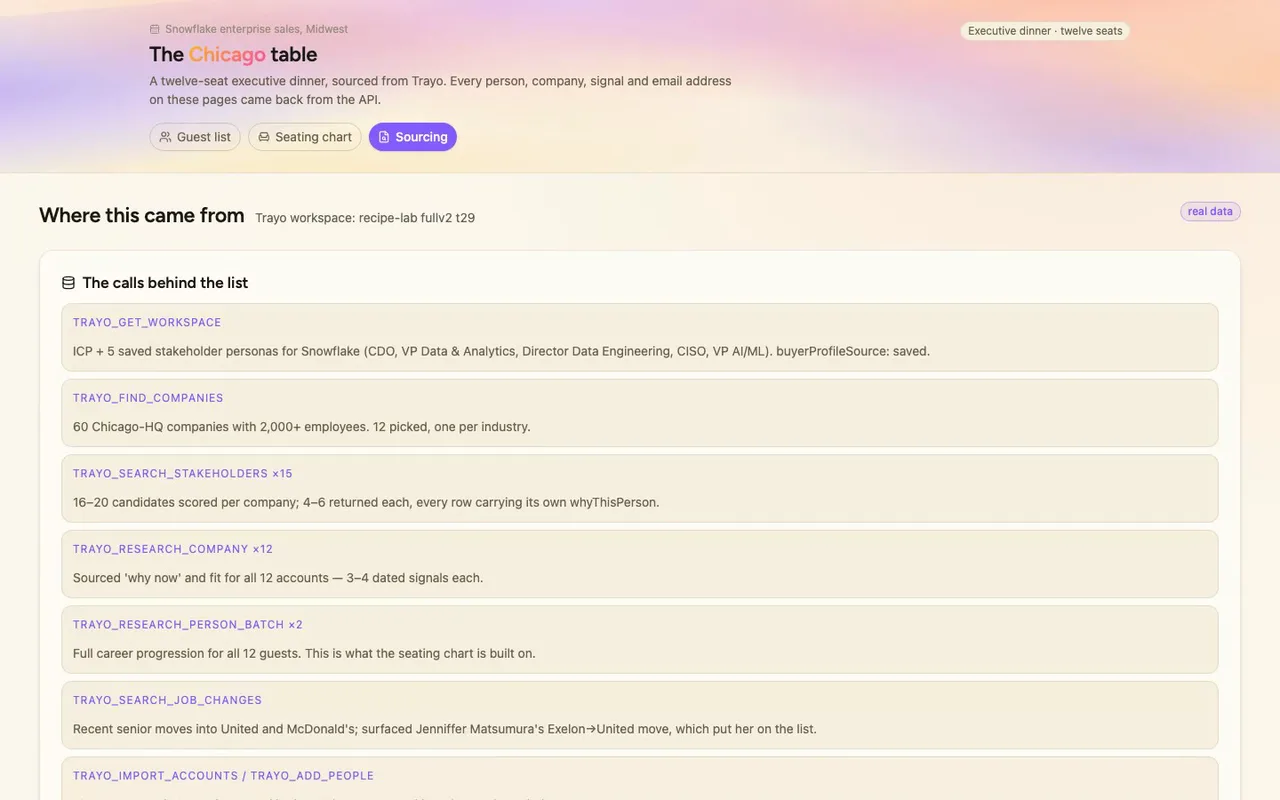
Task: Click the document icon in Sourcing tab
Action: click(384, 137)
